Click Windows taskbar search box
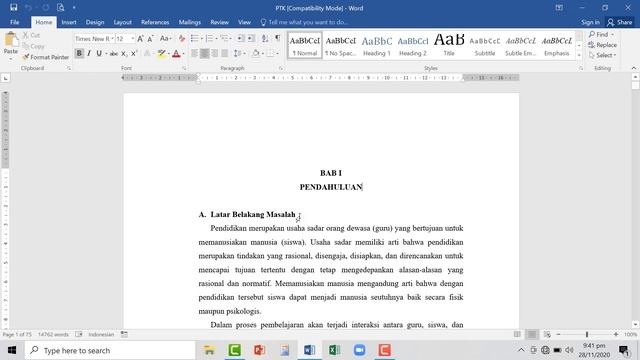640x360 pixels. pos(110,350)
